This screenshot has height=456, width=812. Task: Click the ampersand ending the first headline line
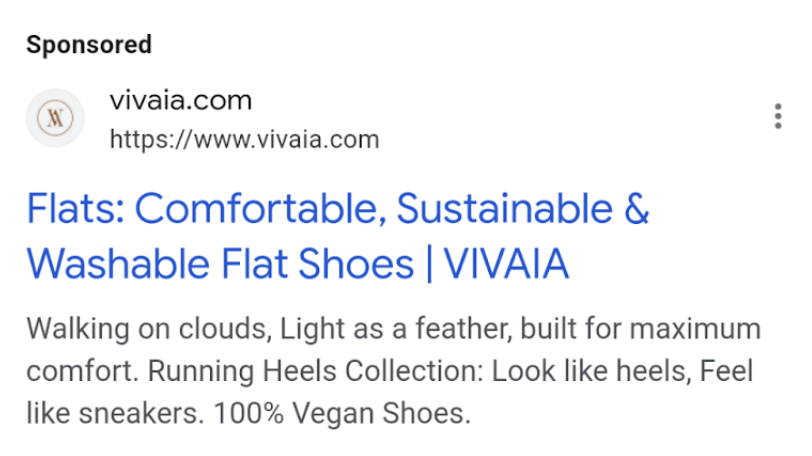coord(637,210)
